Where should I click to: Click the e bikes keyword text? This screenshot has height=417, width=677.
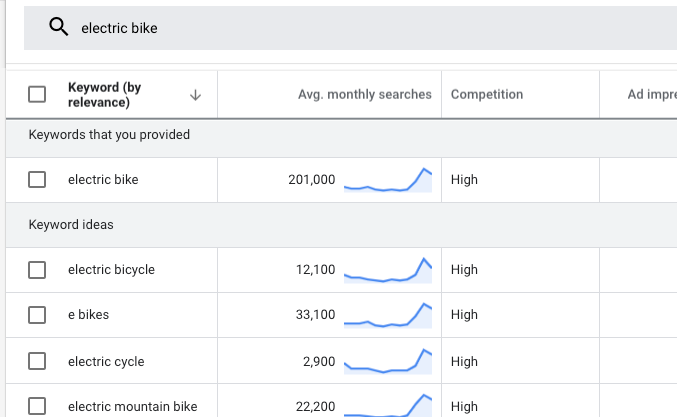[x=88, y=315]
